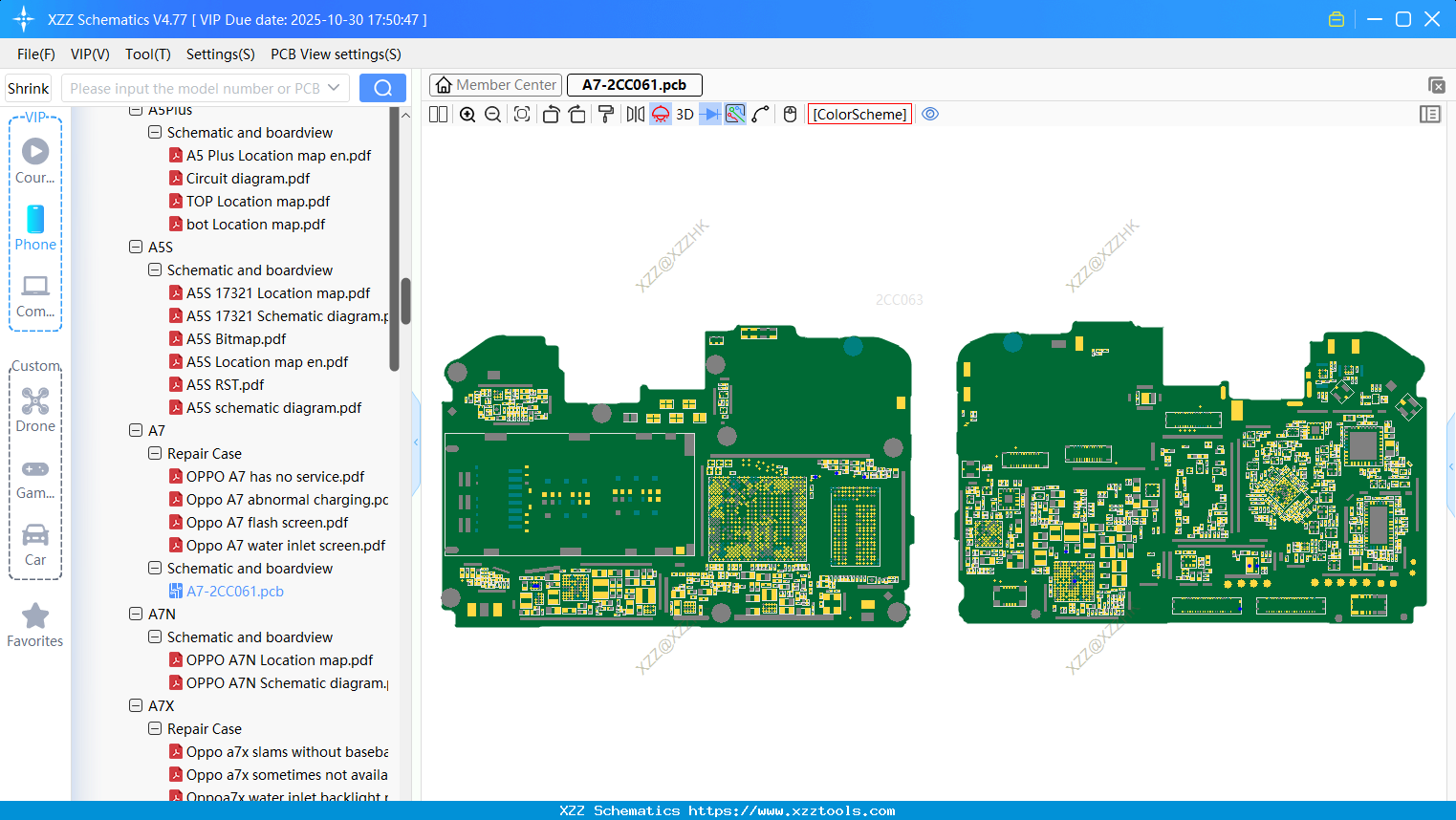Open Oppo A7 flash screen.pdf file
Image resolution: width=1456 pixels, height=820 pixels.
pos(267,523)
